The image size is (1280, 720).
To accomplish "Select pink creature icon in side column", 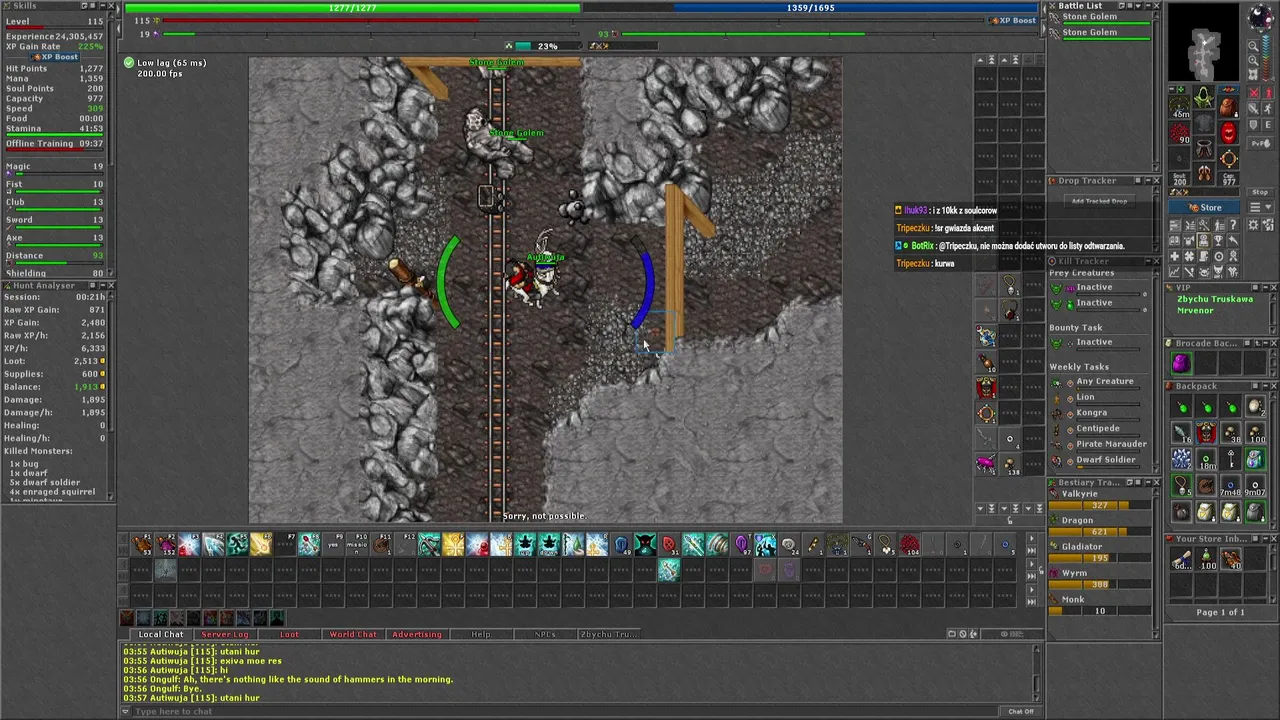I will point(986,463).
